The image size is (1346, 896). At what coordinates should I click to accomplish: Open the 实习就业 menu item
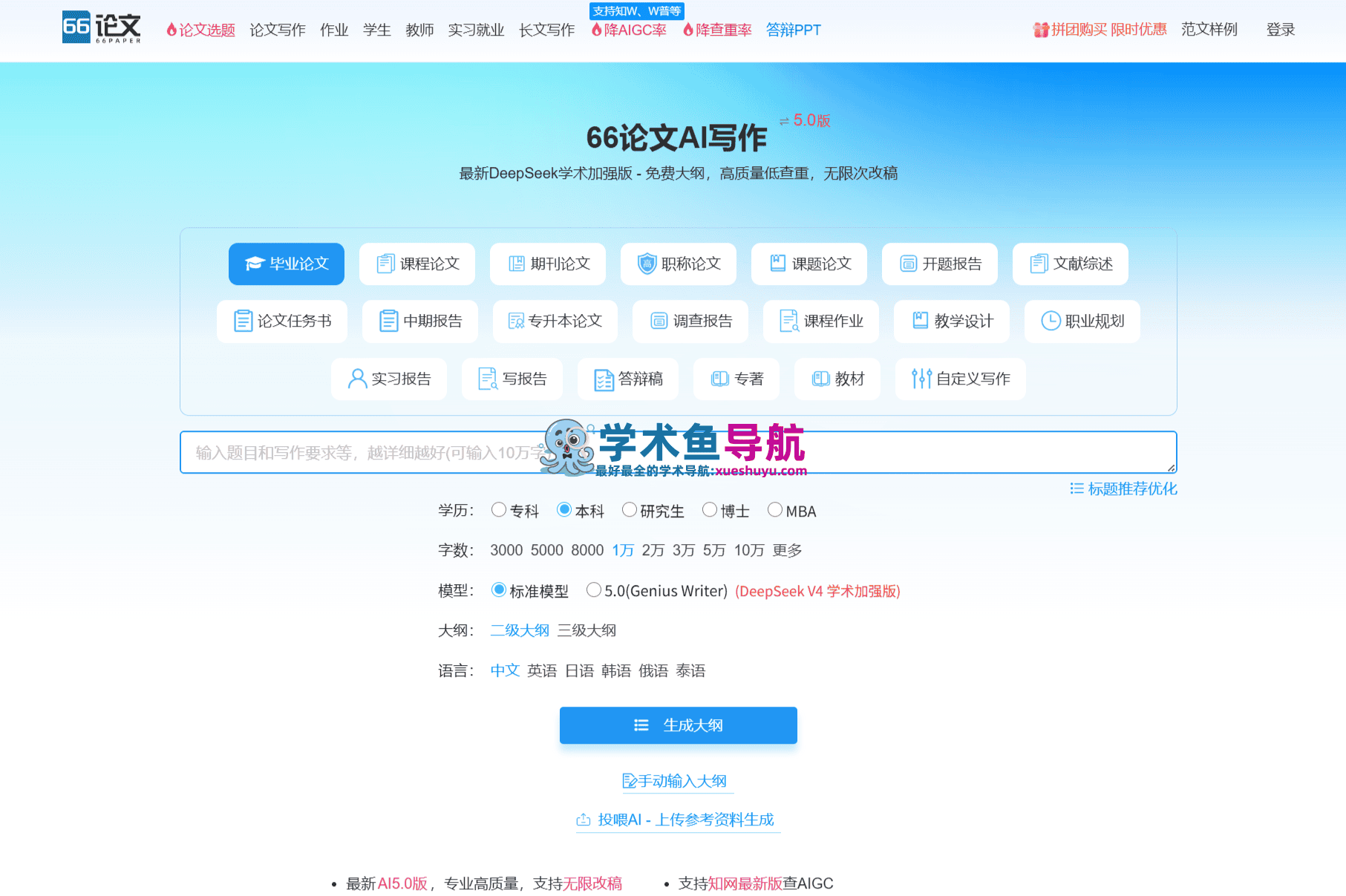[476, 30]
